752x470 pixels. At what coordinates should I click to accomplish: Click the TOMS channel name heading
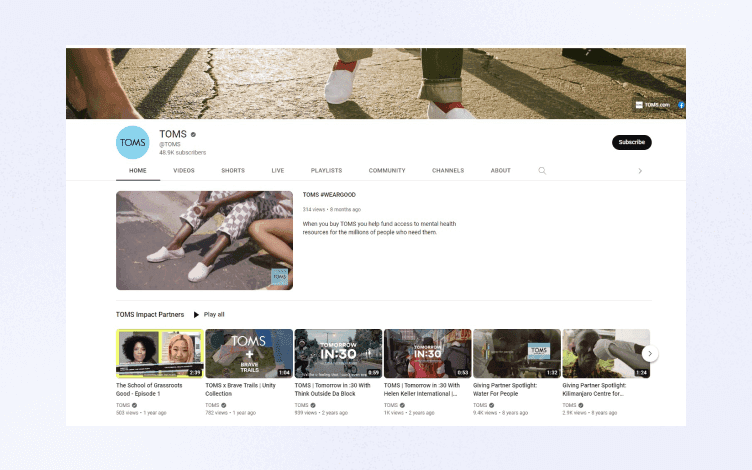coord(173,134)
